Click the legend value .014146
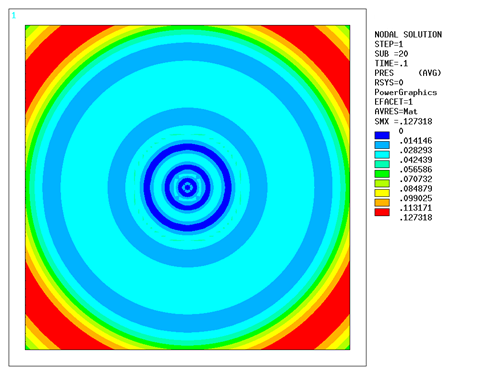Viewport: 500px width, 375px height. tap(416, 141)
